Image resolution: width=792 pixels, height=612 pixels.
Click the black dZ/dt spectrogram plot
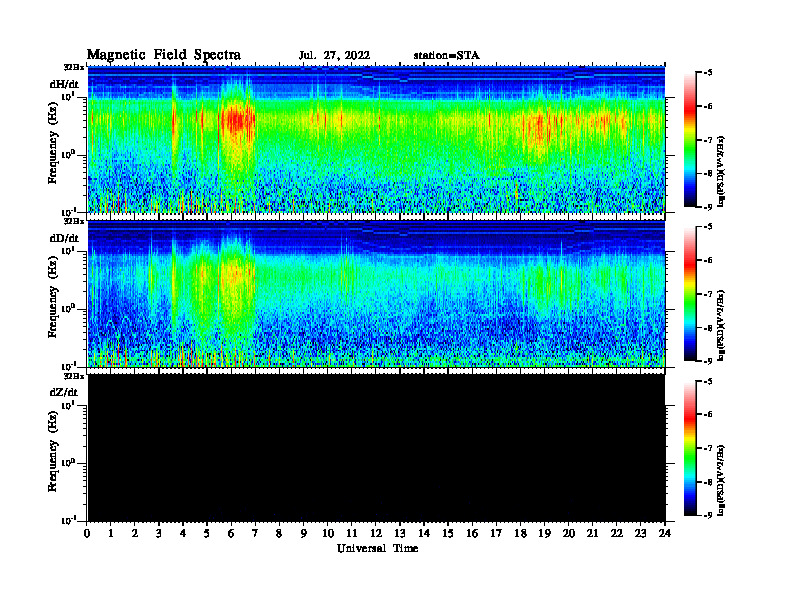376,448
